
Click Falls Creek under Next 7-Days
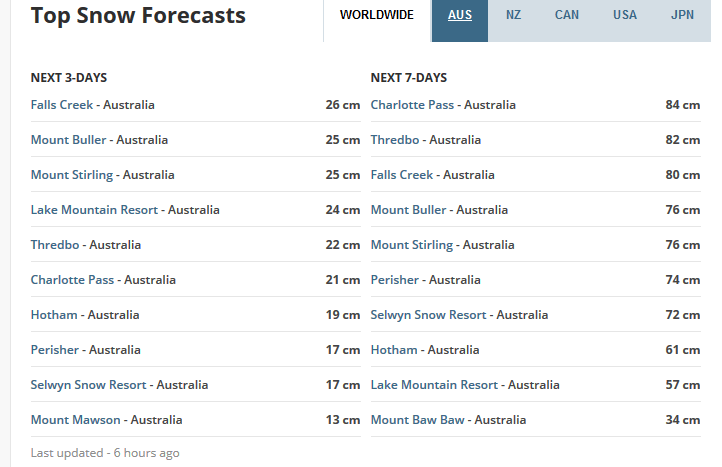click(x=404, y=175)
